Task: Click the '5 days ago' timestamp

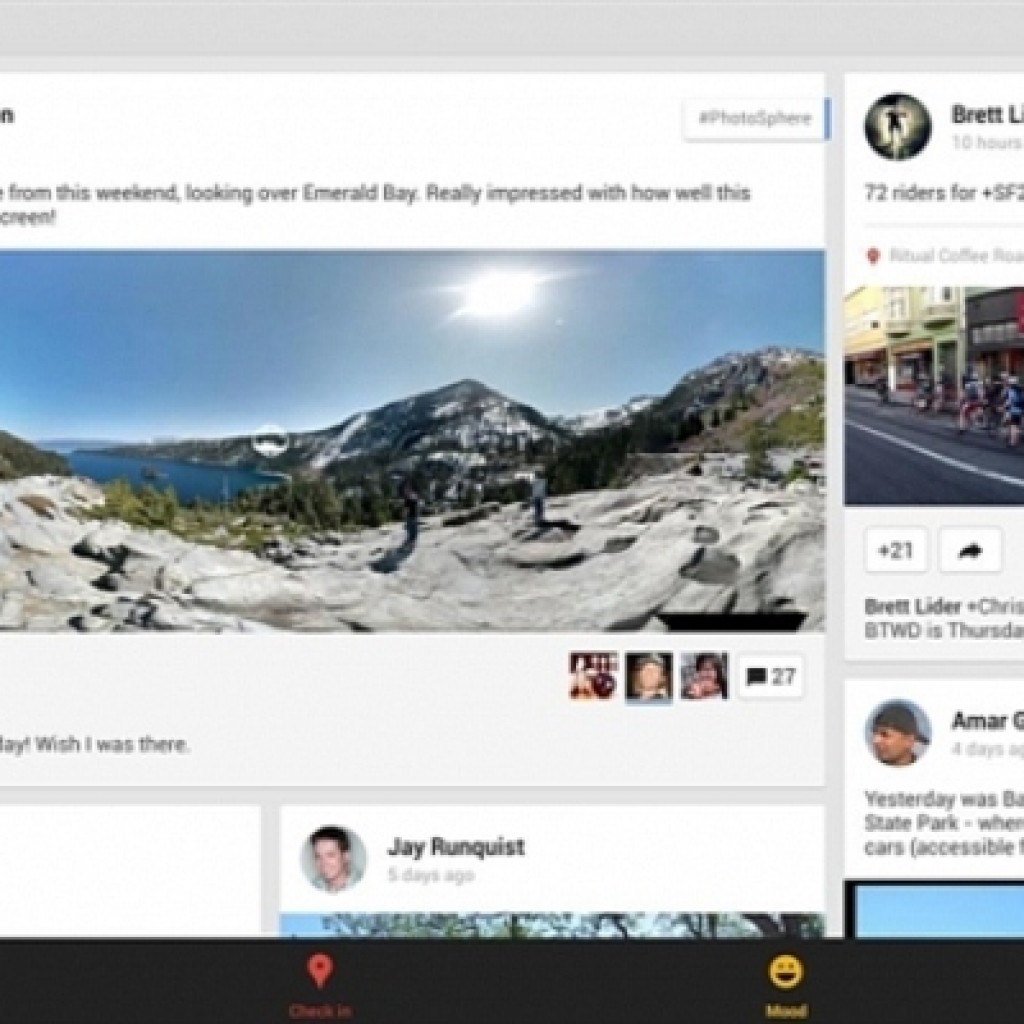Action: (x=431, y=875)
